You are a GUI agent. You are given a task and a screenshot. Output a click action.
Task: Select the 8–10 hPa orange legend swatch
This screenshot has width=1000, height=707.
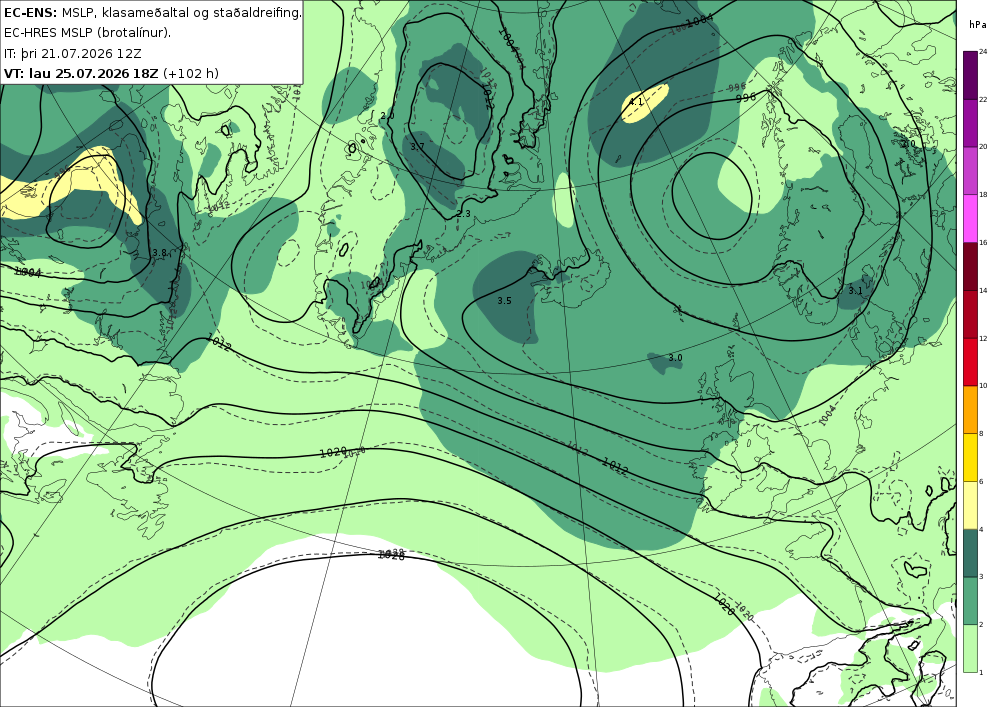click(x=970, y=410)
